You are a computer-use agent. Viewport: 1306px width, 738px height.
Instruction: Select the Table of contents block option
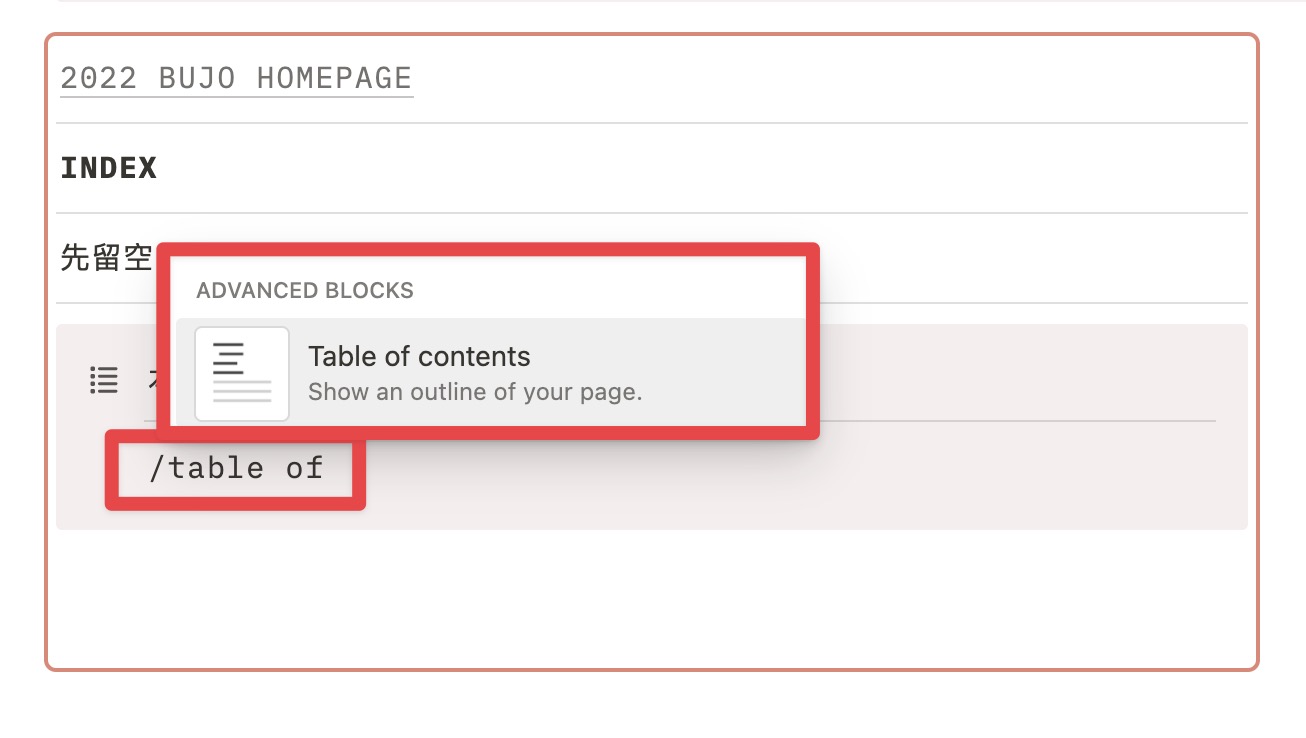point(491,372)
